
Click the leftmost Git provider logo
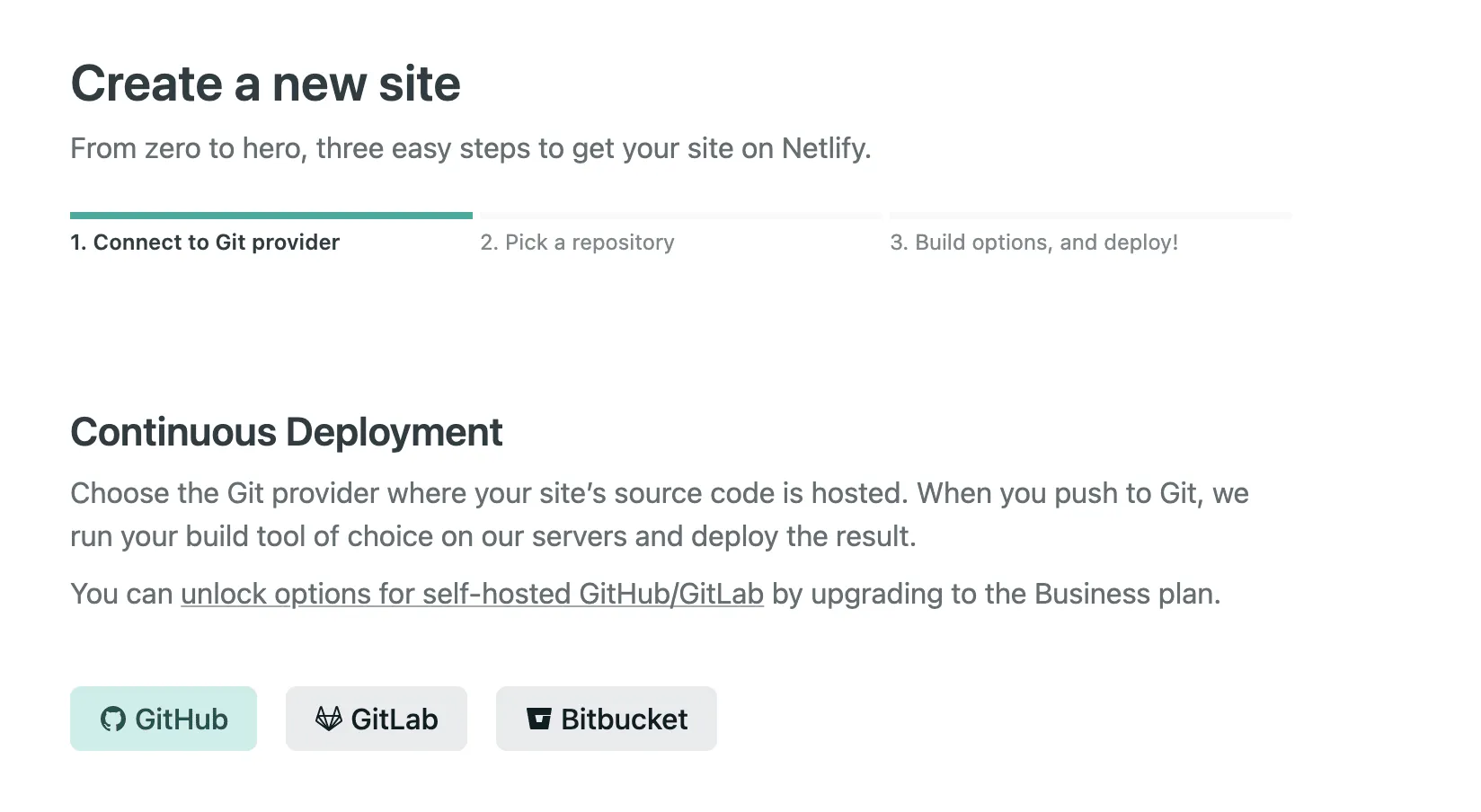[112, 719]
